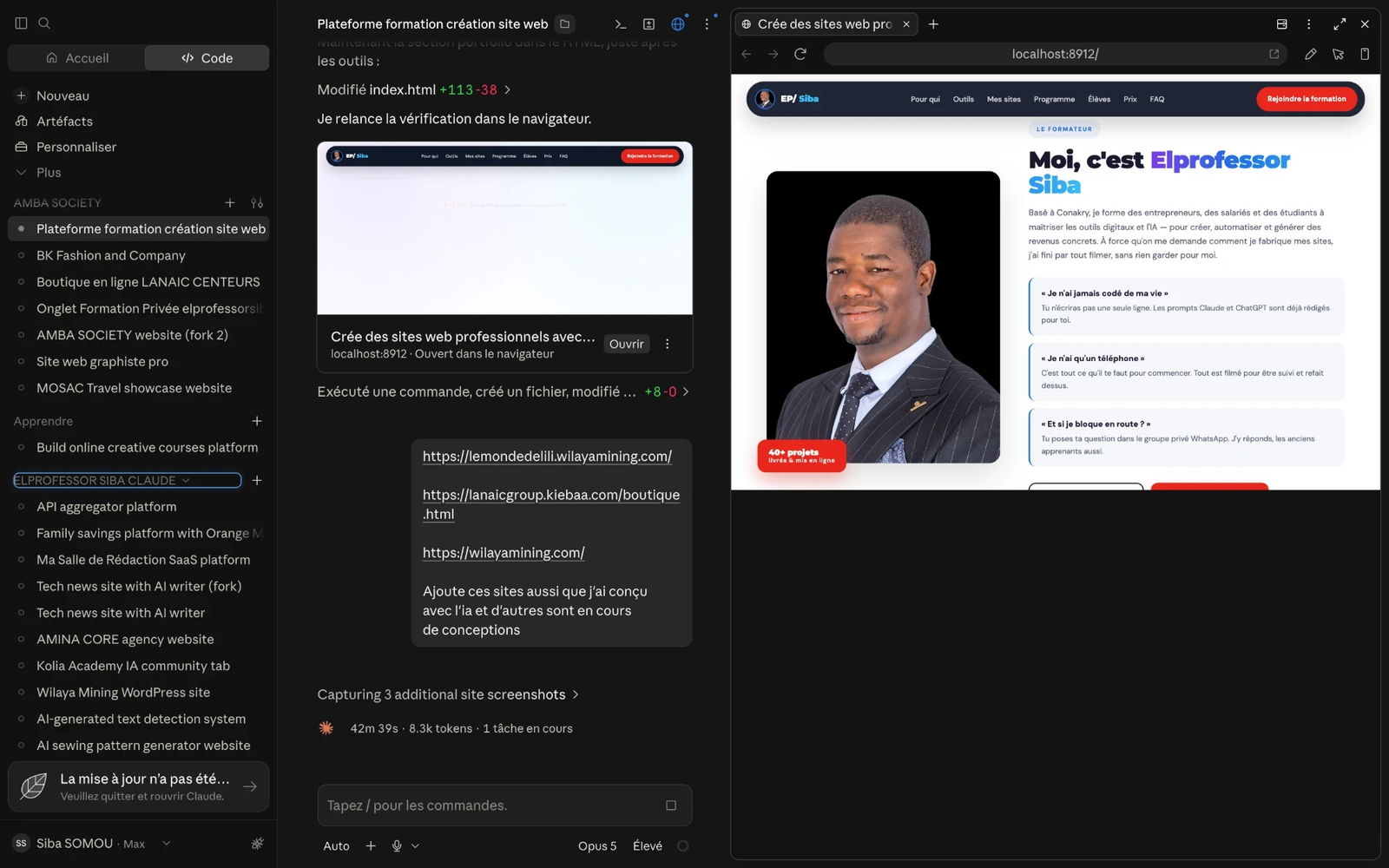This screenshot has height=868, width=1389.
Task: Reload the localhost preview page
Action: (x=800, y=54)
